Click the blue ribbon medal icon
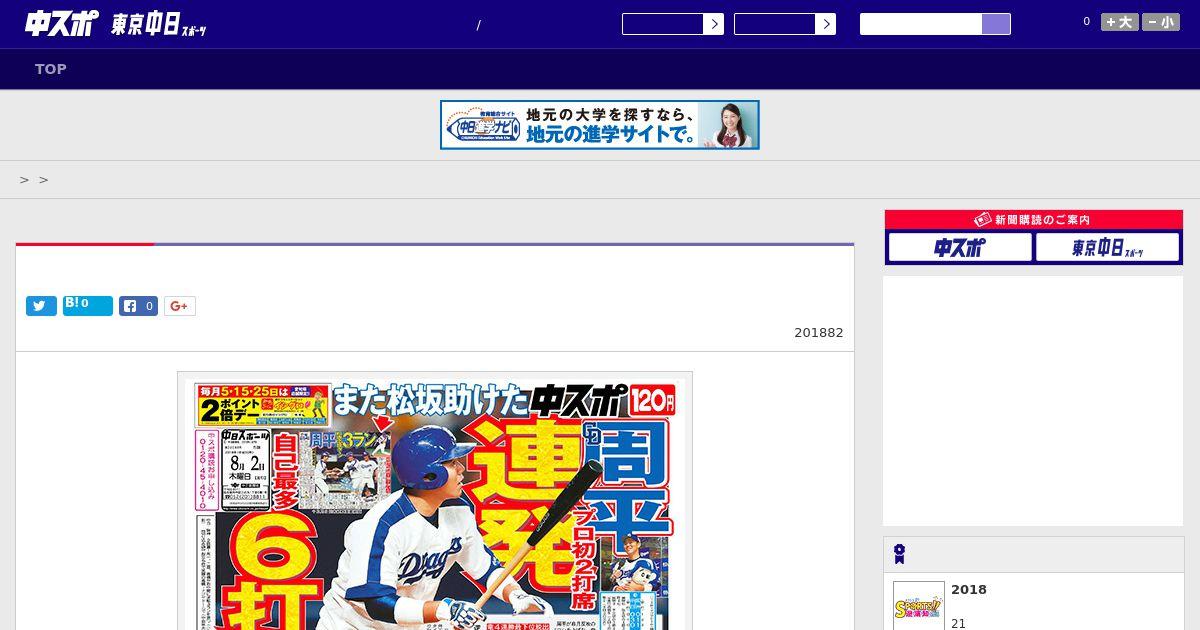The height and width of the screenshot is (630, 1200). click(x=899, y=554)
